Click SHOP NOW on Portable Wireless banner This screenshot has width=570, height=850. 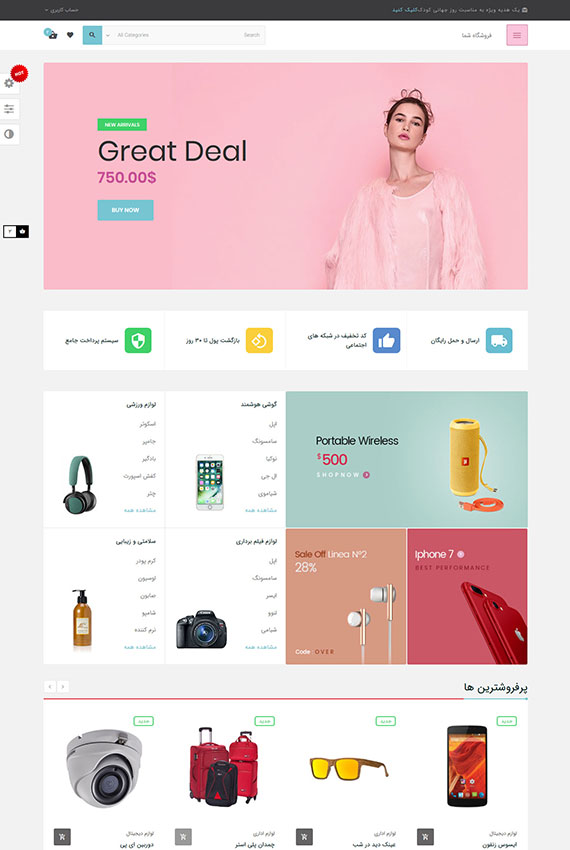(343, 475)
